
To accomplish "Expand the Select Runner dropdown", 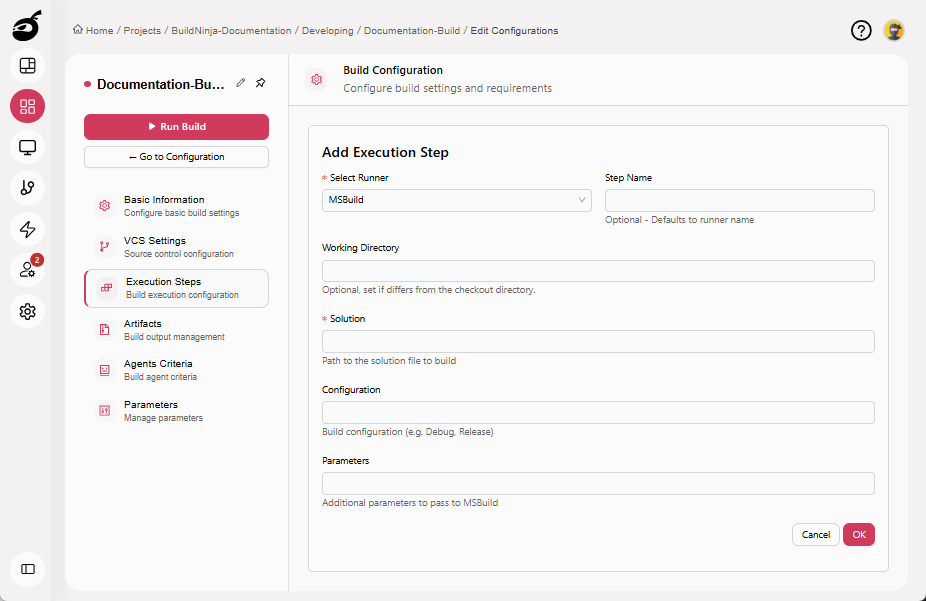I will pyautogui.click(x=457, y=200).
